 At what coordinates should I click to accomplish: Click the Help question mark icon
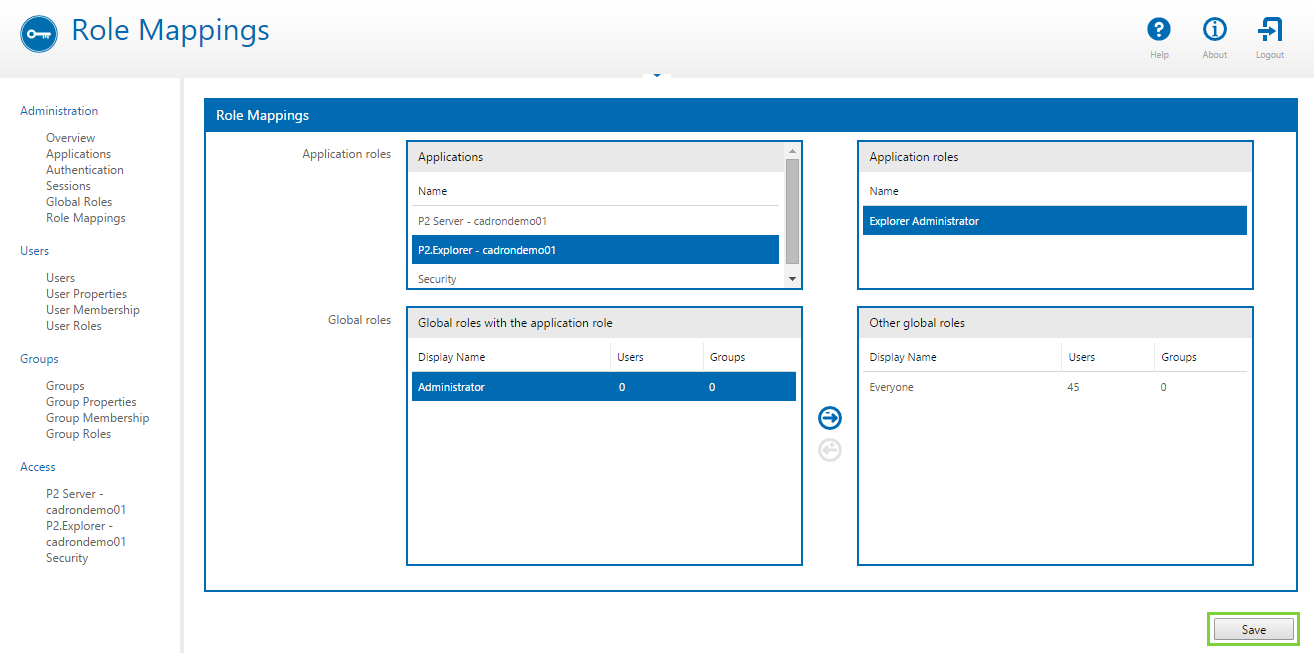pos(1159,30)
